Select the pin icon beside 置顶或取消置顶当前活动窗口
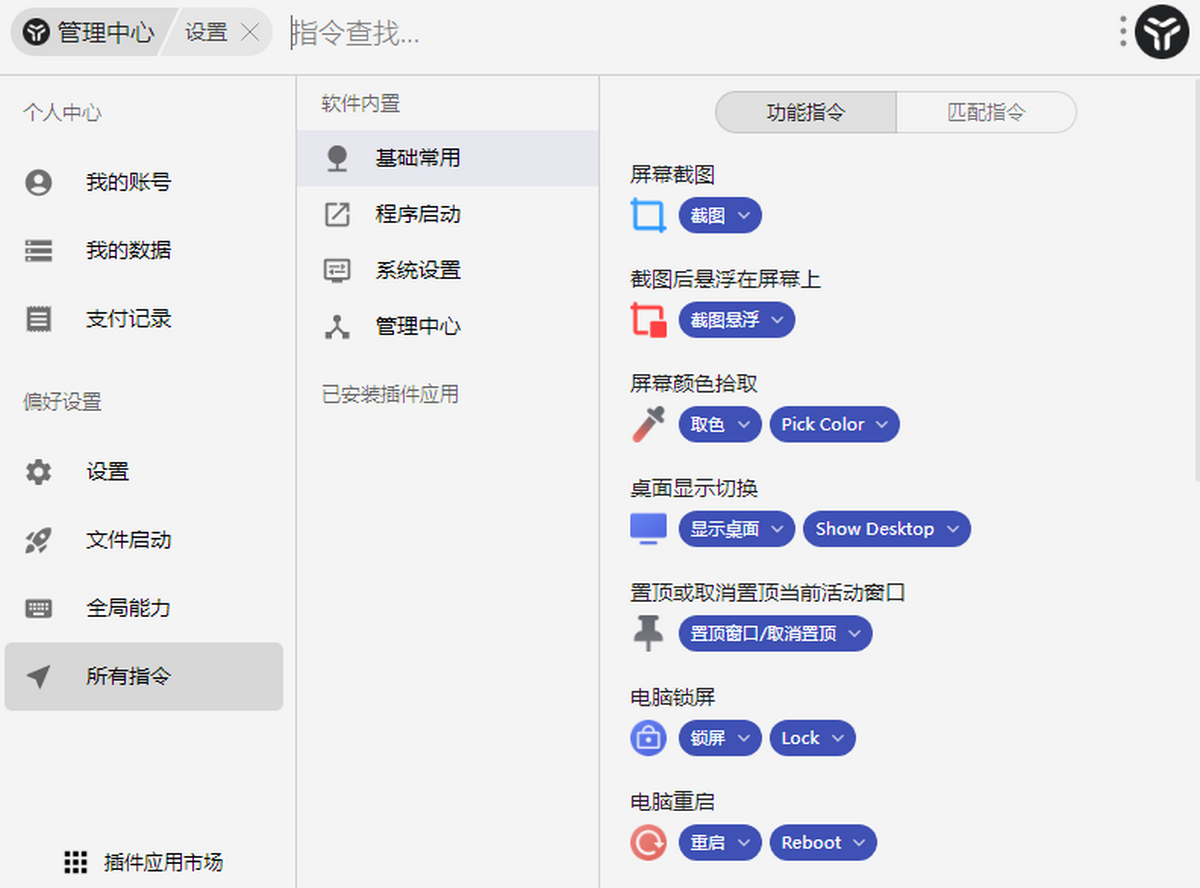The image size is (1200, 888). tap(648, 633)
